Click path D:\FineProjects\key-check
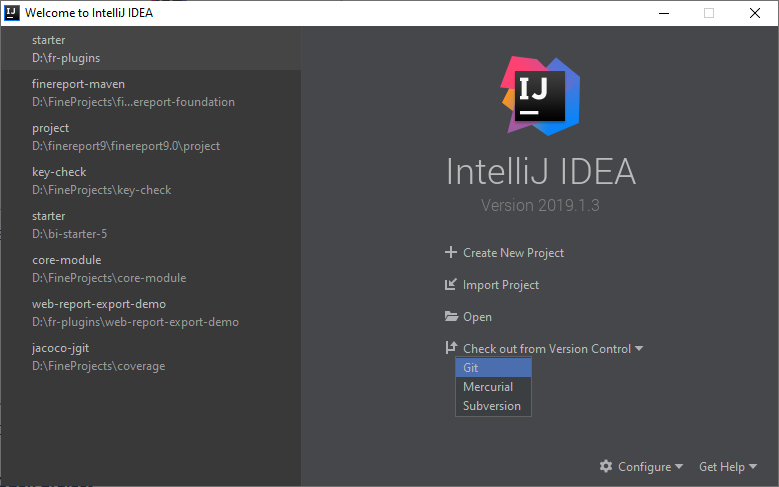Viewport: 779px width, 487px height. pos(101,190)
